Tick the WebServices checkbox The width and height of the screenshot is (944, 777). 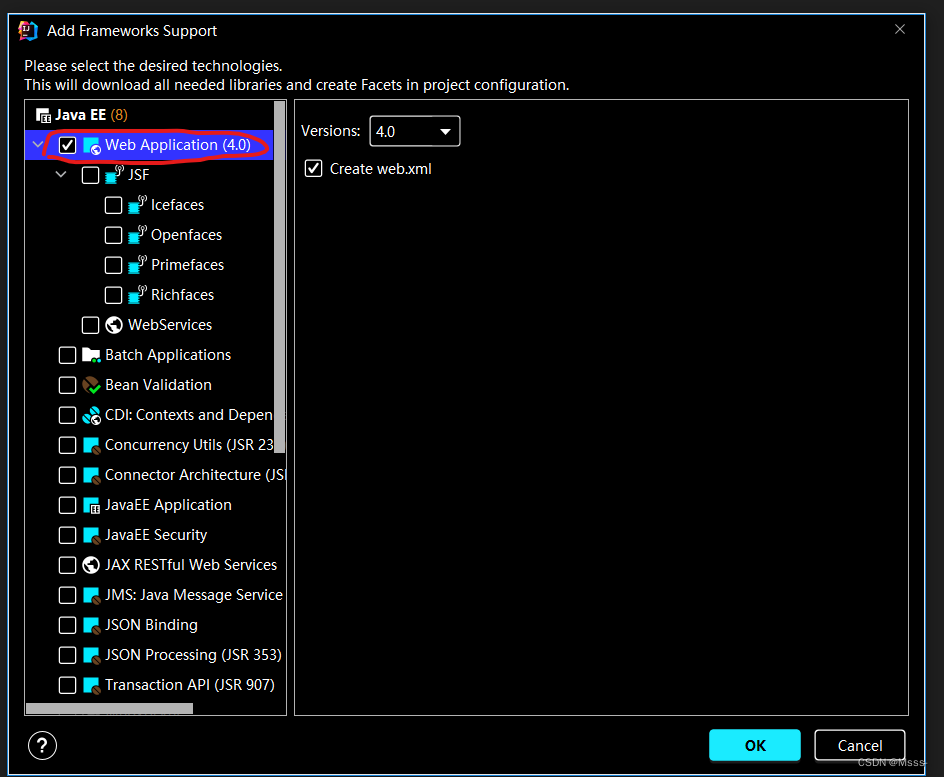90,325
